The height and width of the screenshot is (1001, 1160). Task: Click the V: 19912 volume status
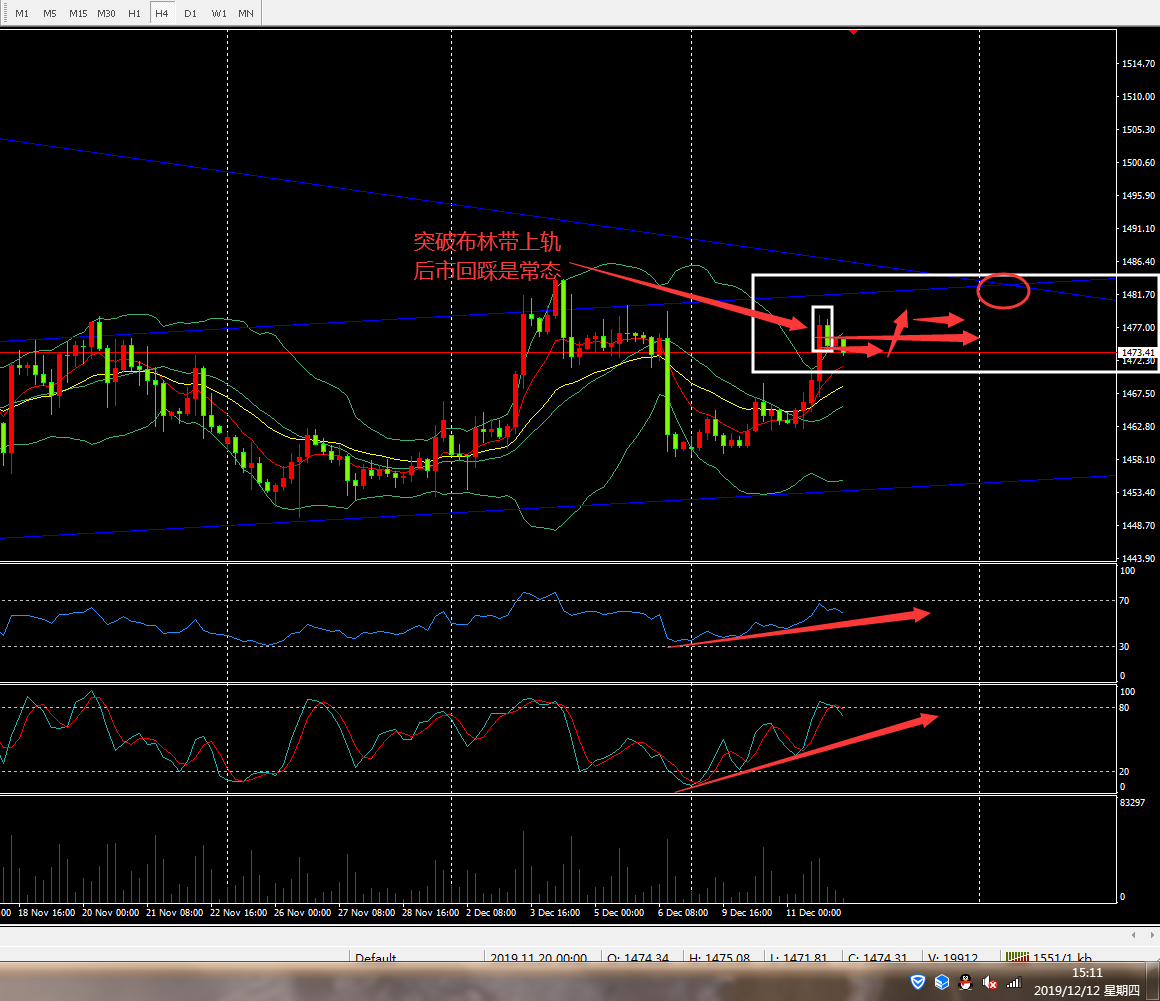953,957
